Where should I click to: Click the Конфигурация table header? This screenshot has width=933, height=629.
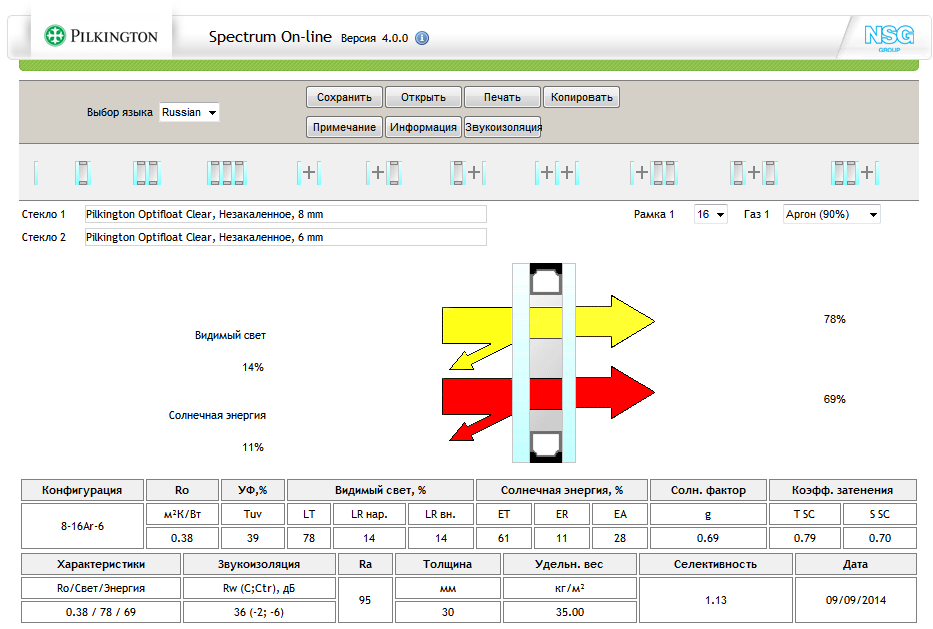pos(82,490)
